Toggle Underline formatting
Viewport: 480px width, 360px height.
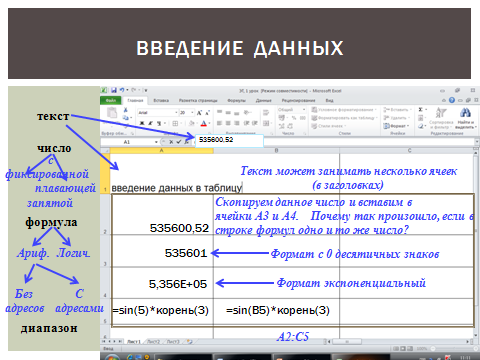pyautogui.click(x=158, y=123)
